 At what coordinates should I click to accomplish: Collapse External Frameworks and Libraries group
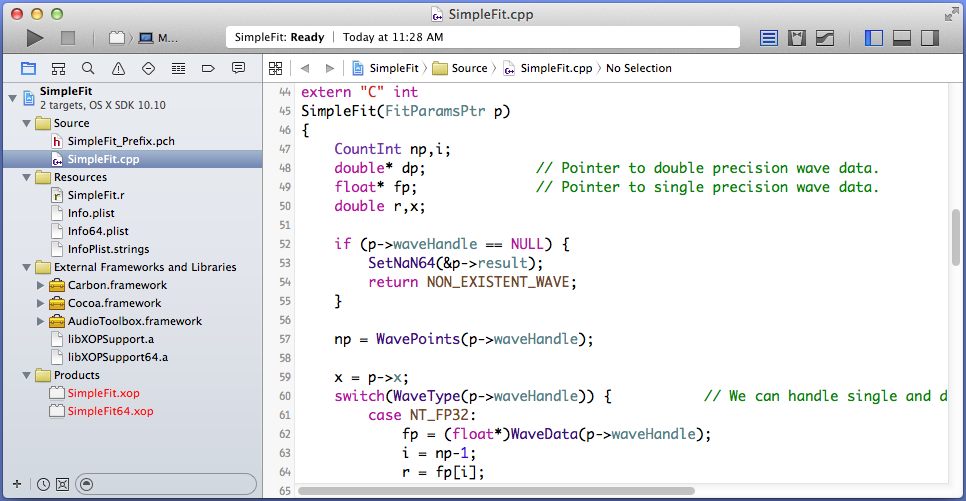tap(26, 267)
